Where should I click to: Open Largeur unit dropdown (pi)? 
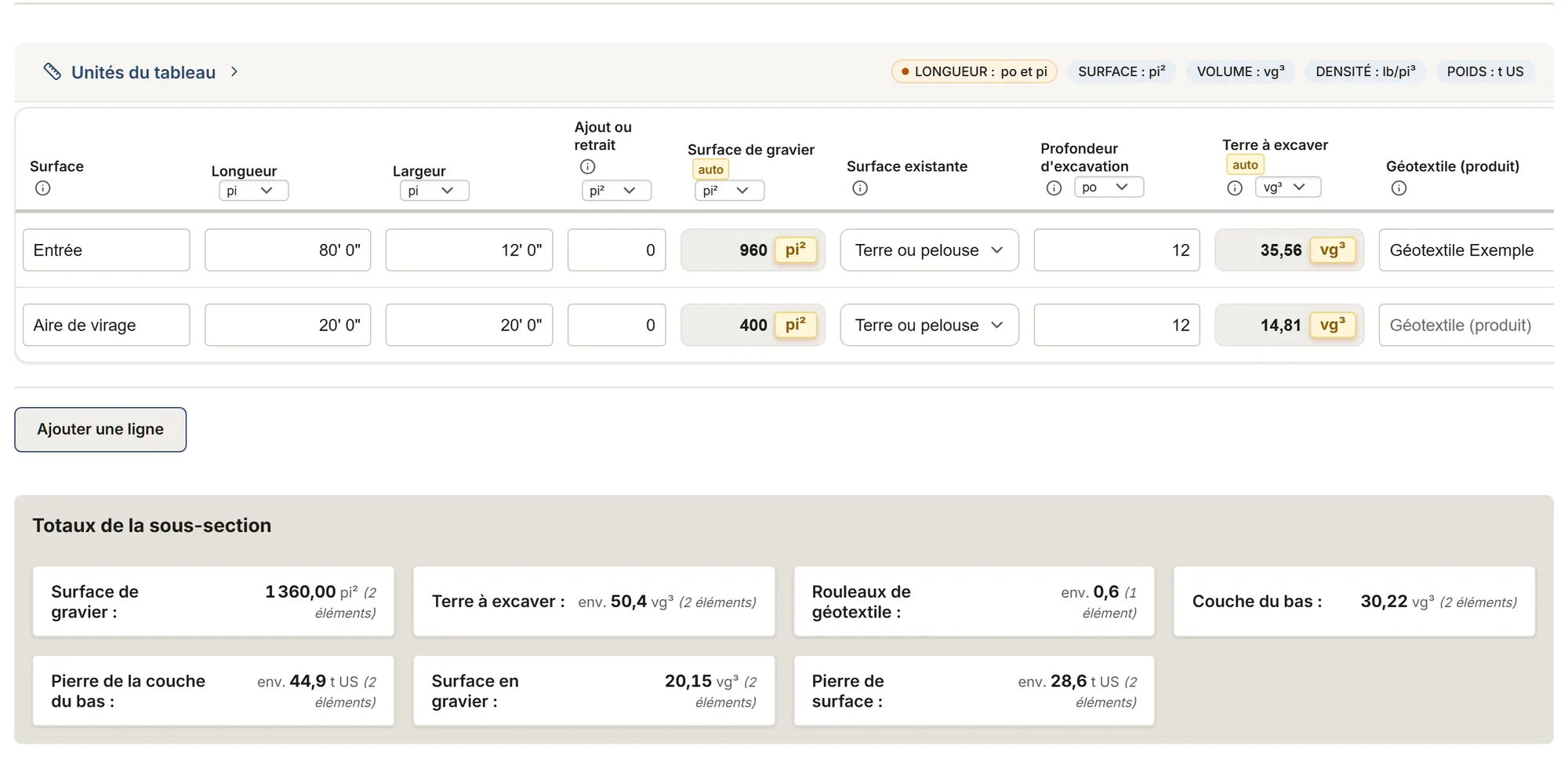click(434, 191)
